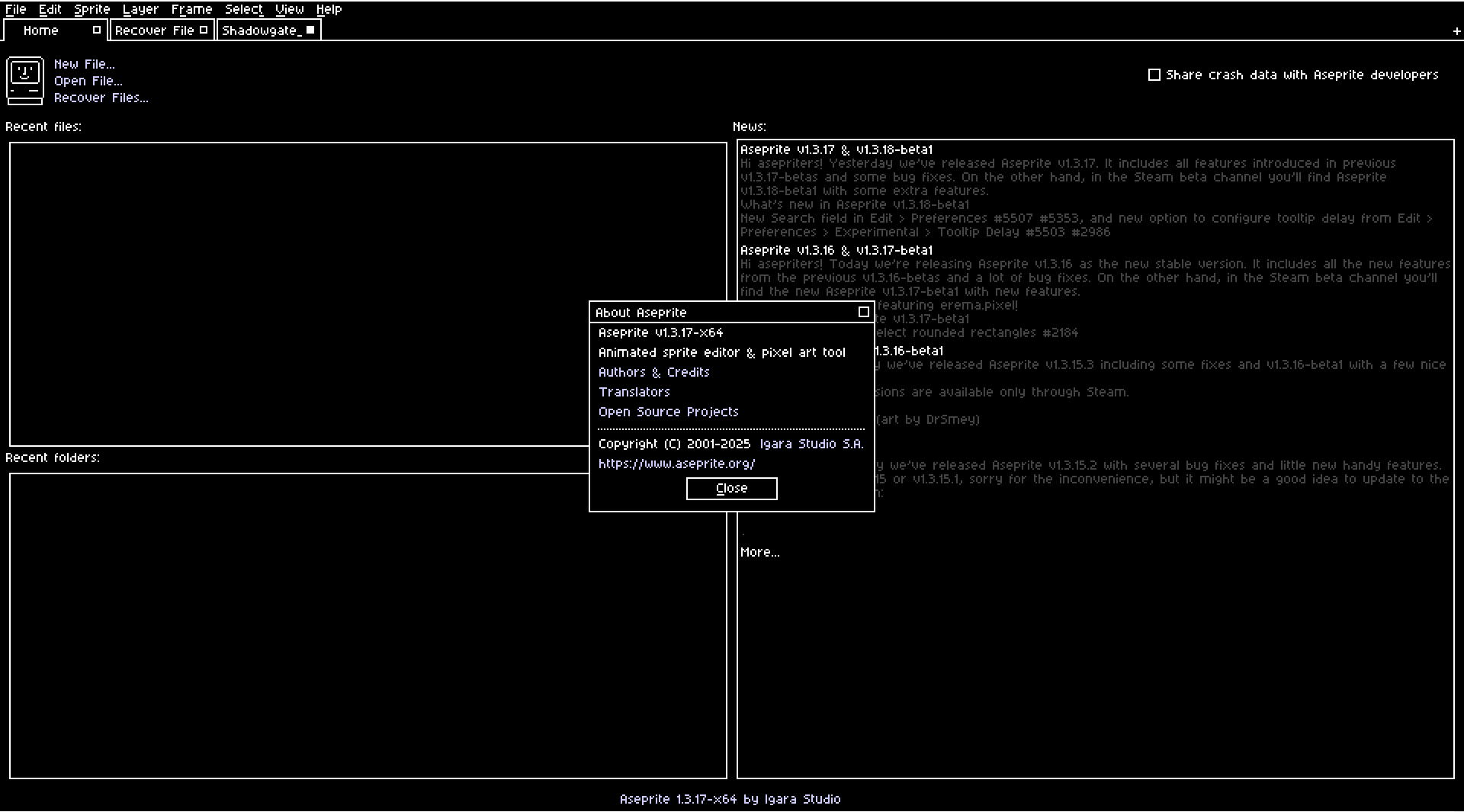The height and width of the screenshot is (812, 1464).
Task: Close the Shadowgate_ tab icon
Action: (x=310, y=30)
